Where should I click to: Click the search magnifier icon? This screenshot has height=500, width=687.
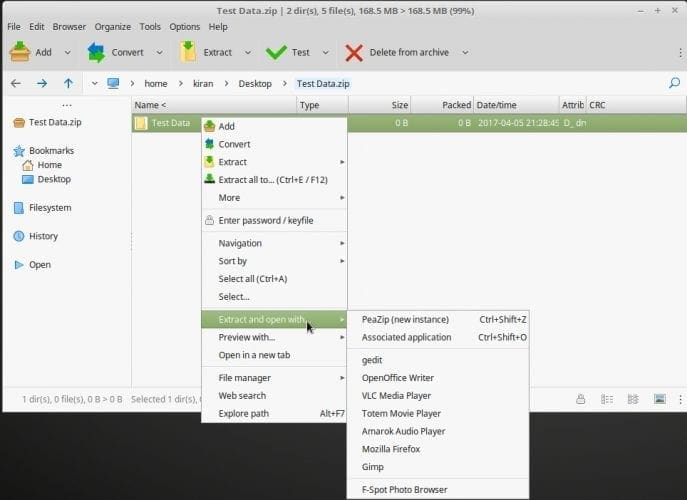pyautogui.click(x=673, y=83)
